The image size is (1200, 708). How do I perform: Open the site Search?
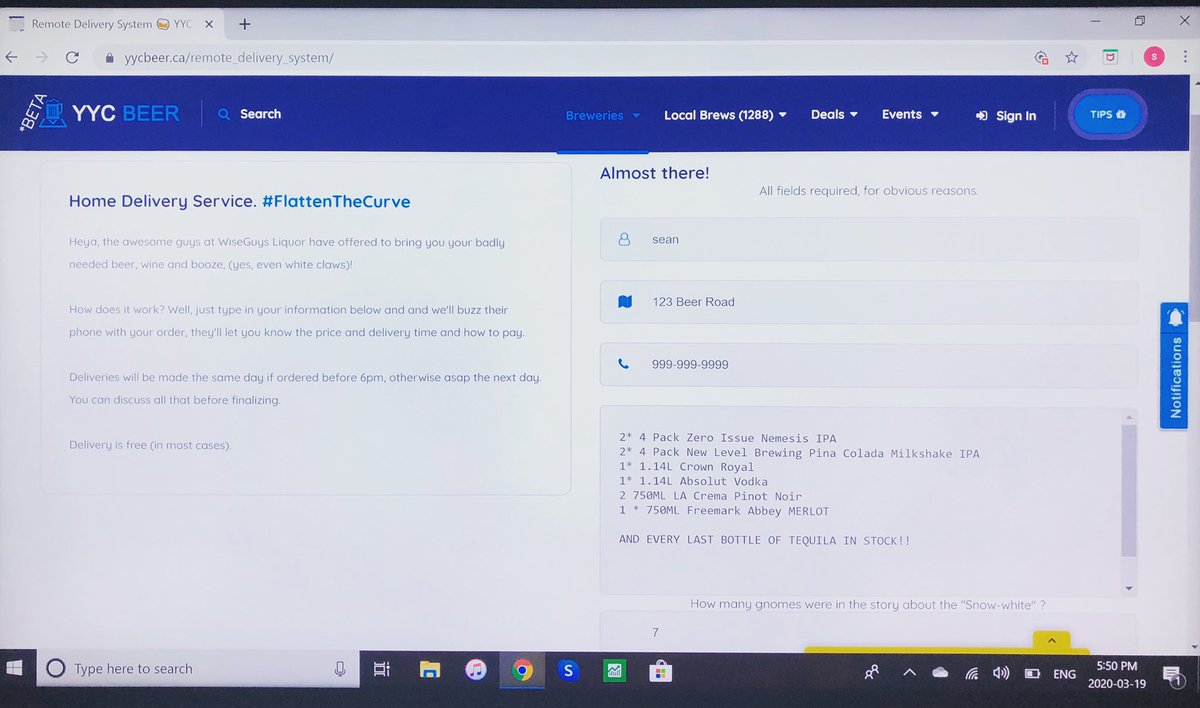pyautogui.click(x=250, y=114)
